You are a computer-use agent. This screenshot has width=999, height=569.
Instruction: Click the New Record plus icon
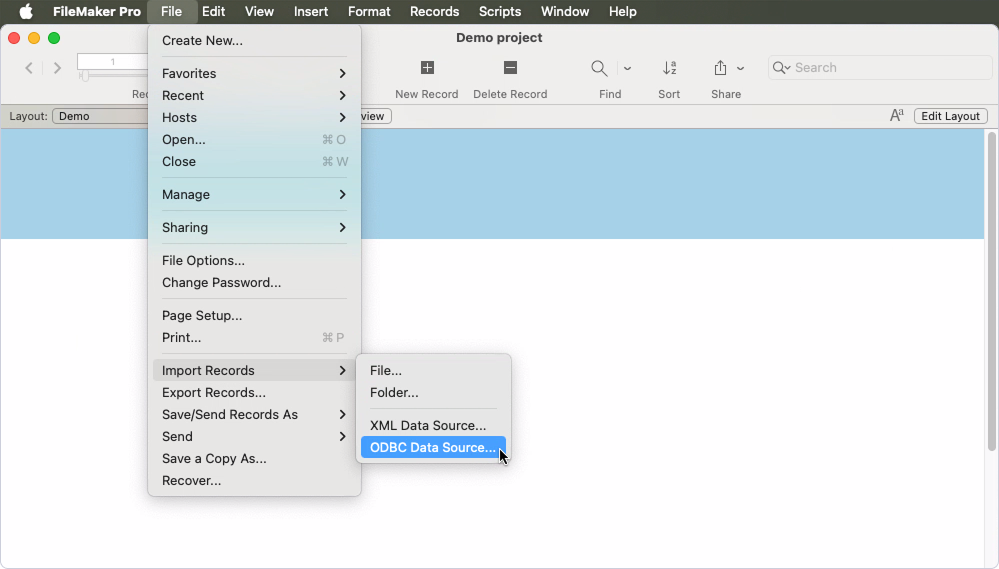[x=428, y=68]
